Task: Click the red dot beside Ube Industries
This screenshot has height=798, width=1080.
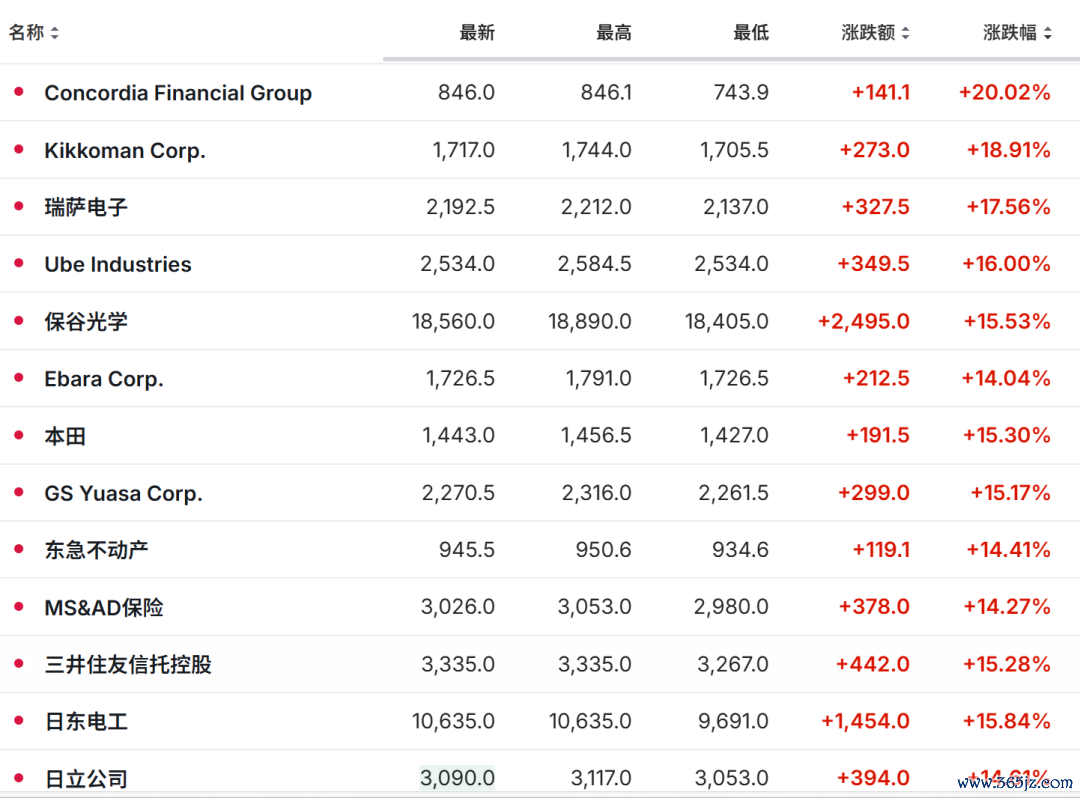Action: pos(19,263)
